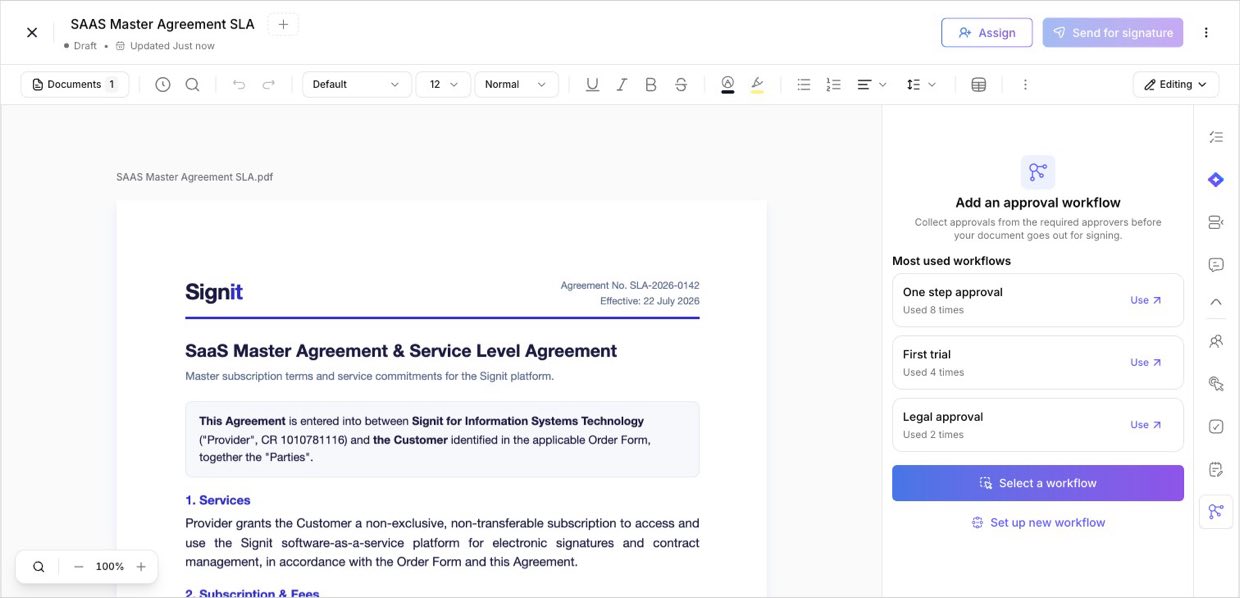Redo the last edit

(x=268, y=85)
